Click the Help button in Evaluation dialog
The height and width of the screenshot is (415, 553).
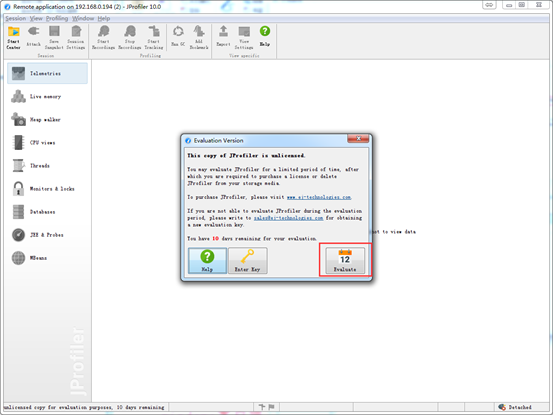207,260
